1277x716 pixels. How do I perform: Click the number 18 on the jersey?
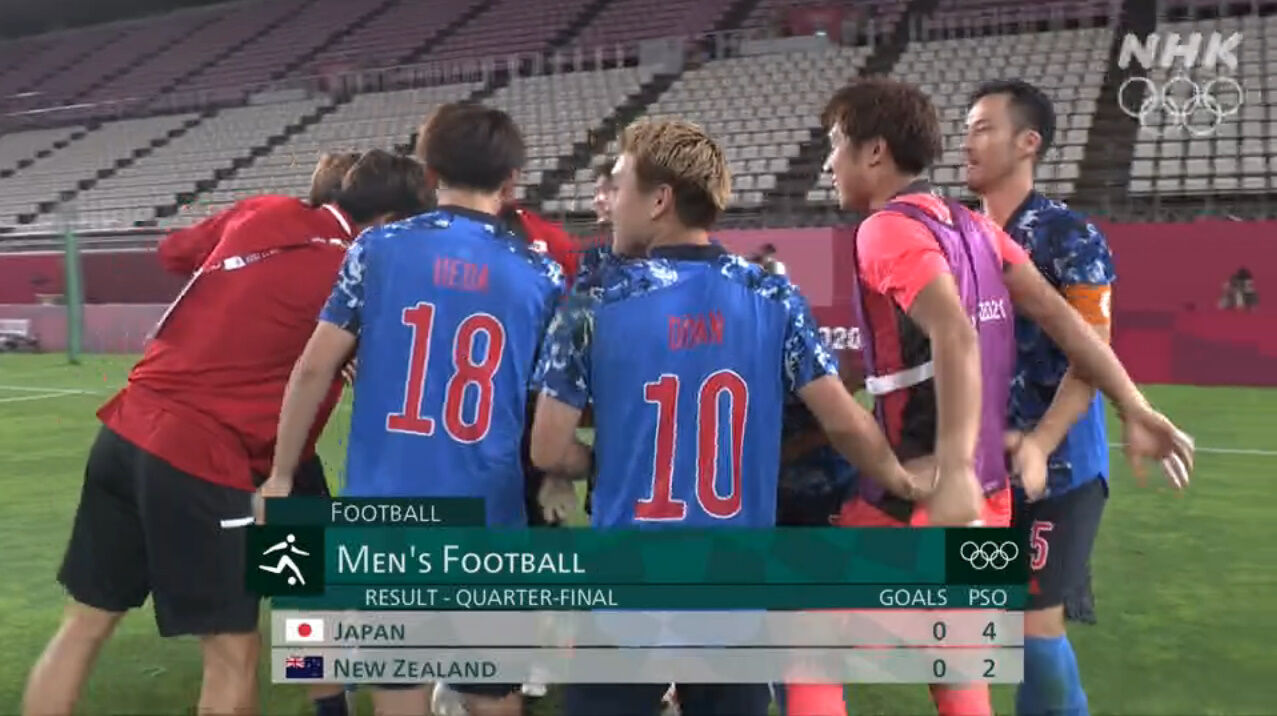point(446,370)
